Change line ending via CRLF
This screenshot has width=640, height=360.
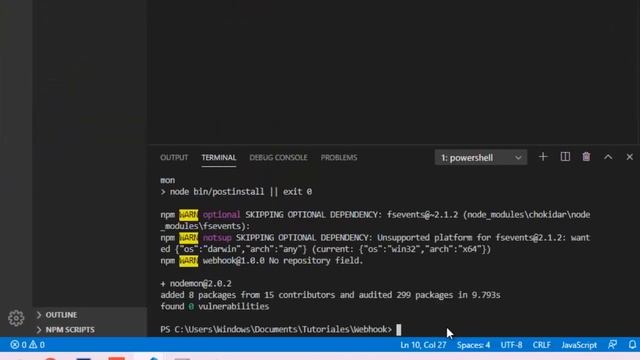coord(542,345)
